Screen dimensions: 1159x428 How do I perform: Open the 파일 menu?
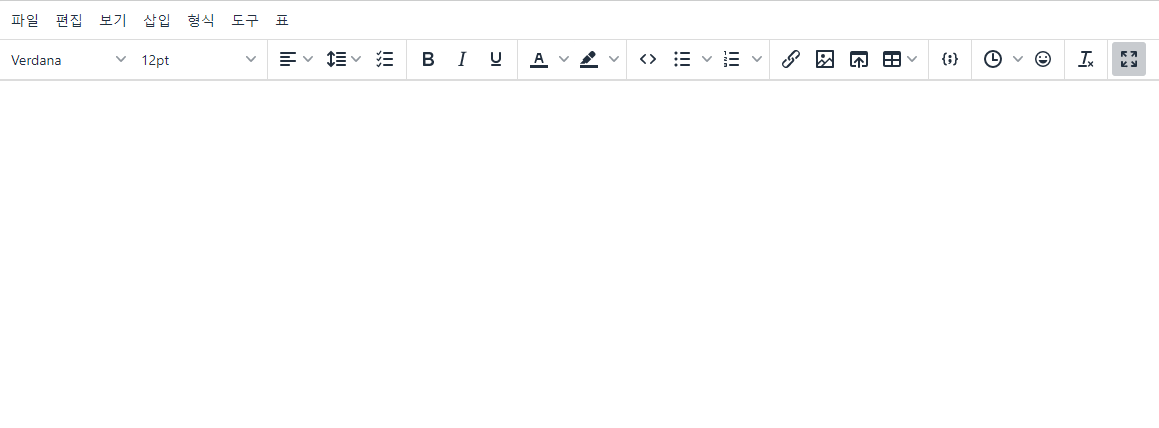pyautogui.click(x=25, y=20)
